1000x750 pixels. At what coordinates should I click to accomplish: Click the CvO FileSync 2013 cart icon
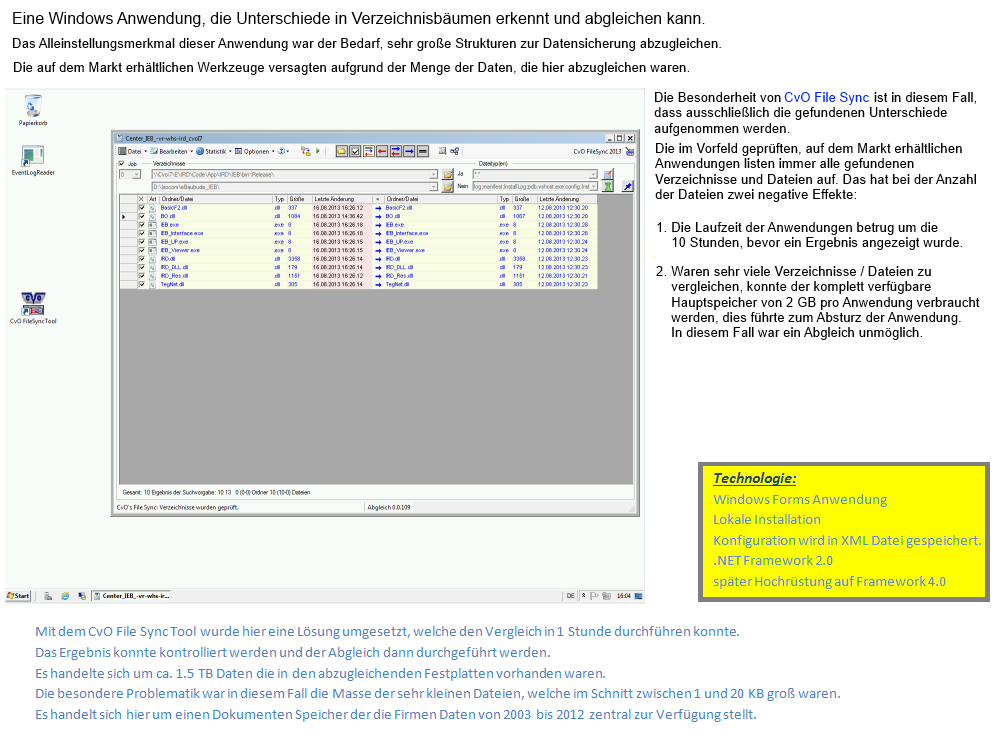[x=629, y=152]
